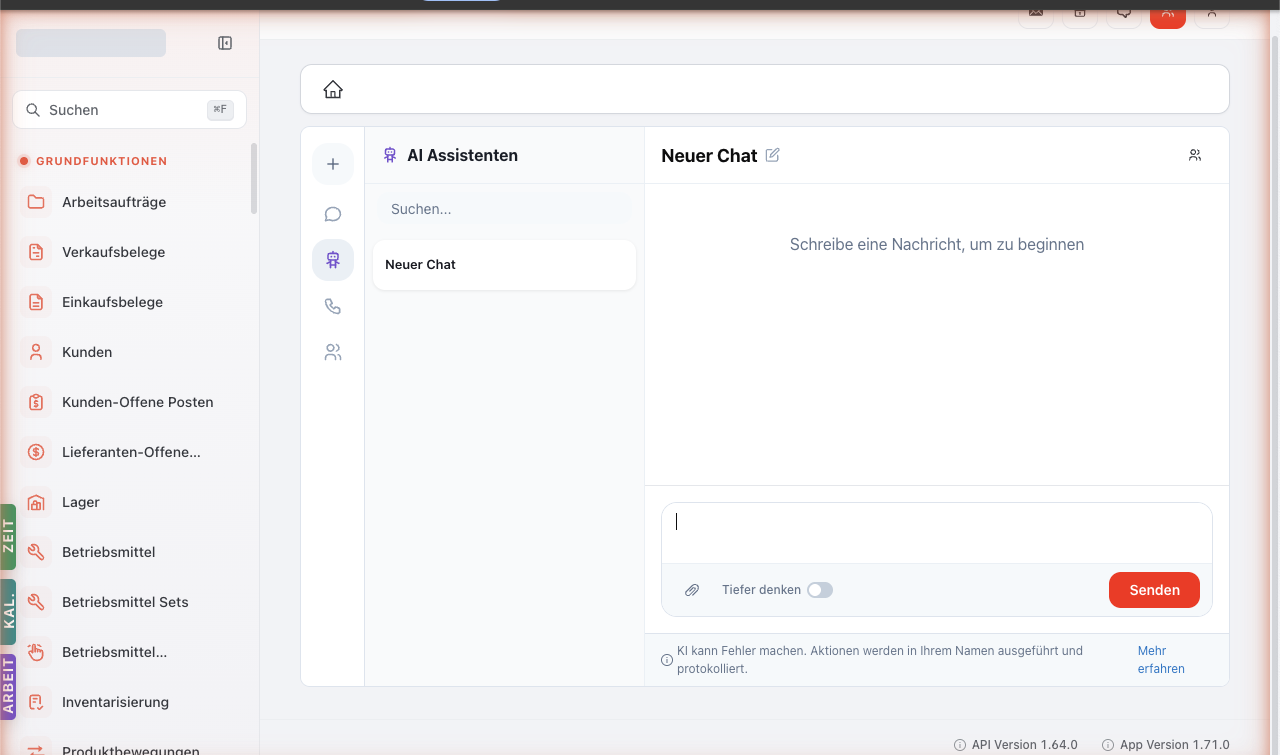The width and height of the screenshot is (1280, 755).
Task: Open the Lager section
Action: pyautogui.click(x=80, y=502)
